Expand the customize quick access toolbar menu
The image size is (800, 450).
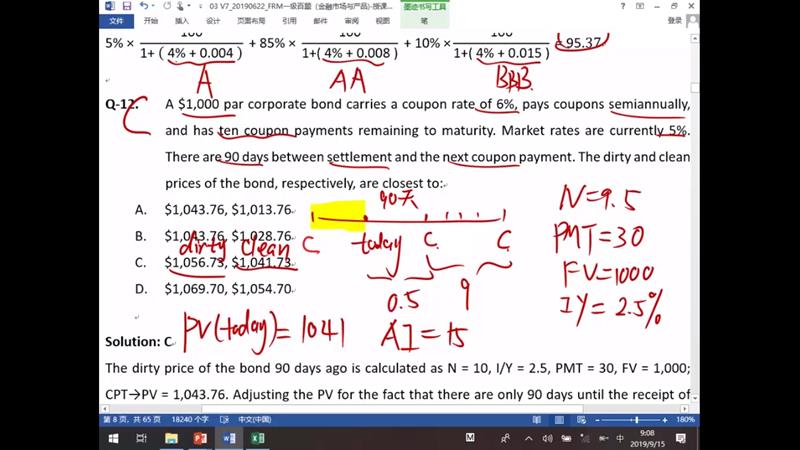[200, 6]
